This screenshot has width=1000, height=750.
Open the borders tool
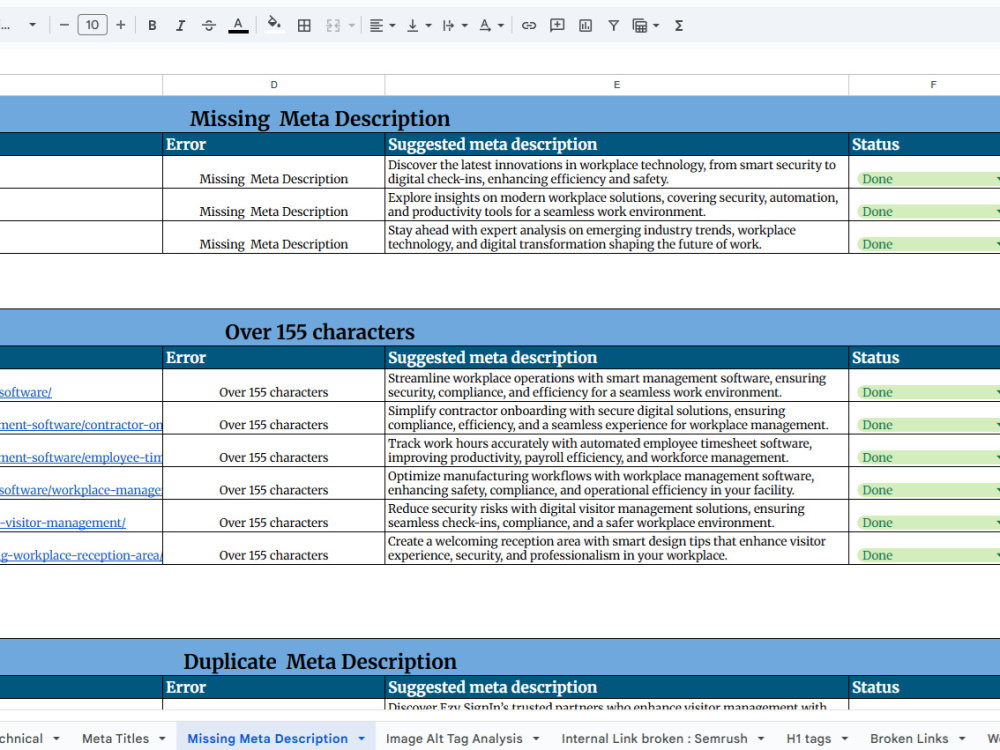point(304,26)
